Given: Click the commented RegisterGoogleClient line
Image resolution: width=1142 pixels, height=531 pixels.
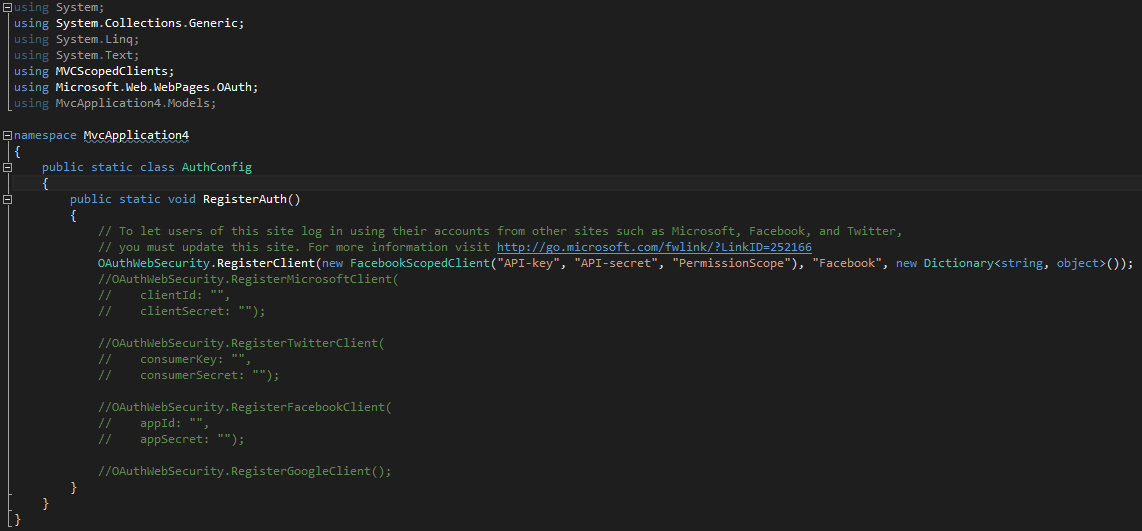Looking at the screenshot, I should point(245,471).
